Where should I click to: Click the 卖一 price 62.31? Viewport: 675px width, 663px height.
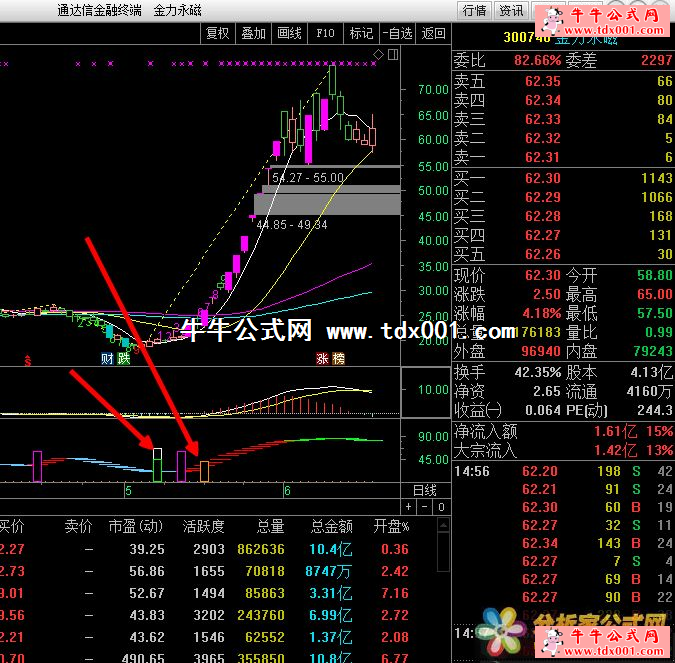click(x=542, y=157)
